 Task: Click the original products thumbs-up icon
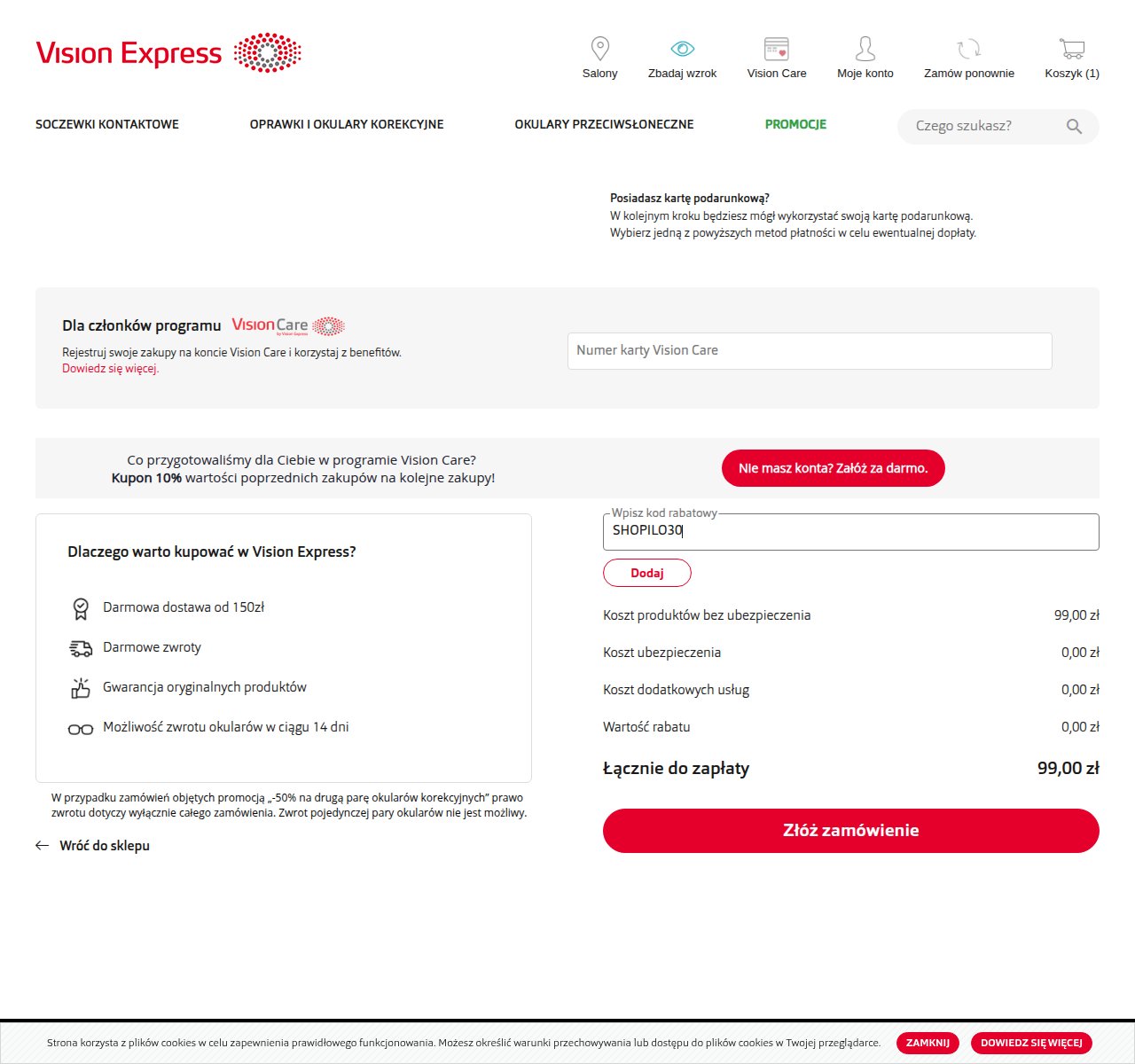coord(81,688)
